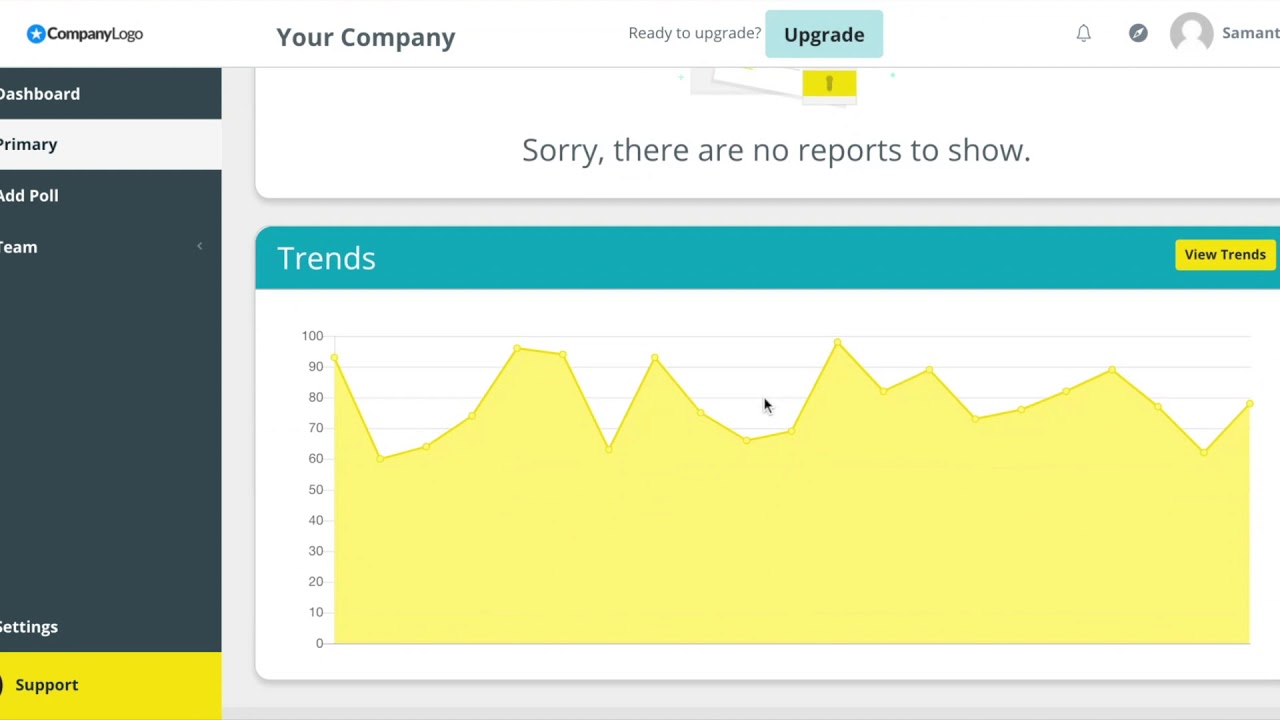The image size is (1280, 720).
Task: Open the yellow Support button
Action: [47, 685]
